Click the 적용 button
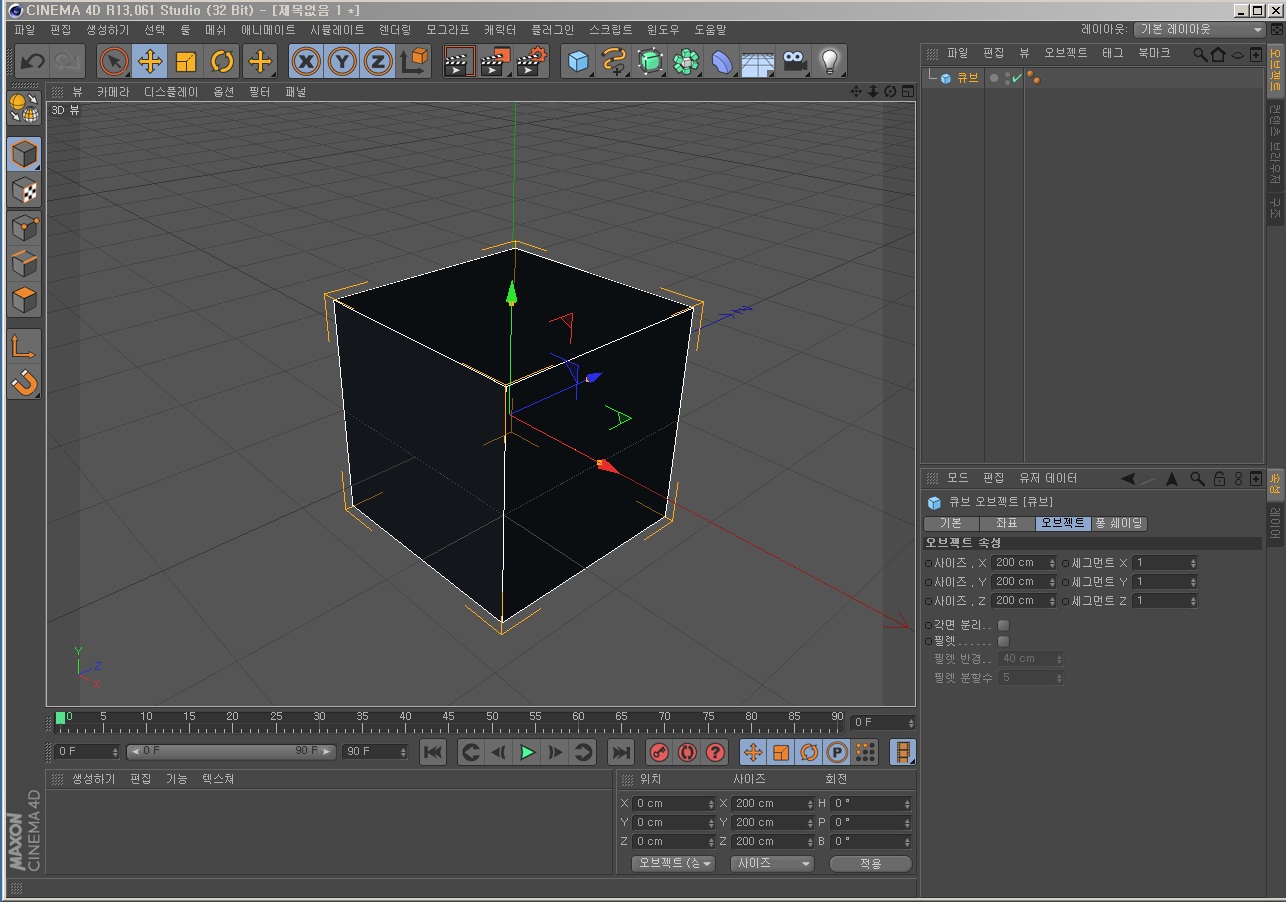The height and width of the screenshot is (902, 1286). tap(871, 863)
